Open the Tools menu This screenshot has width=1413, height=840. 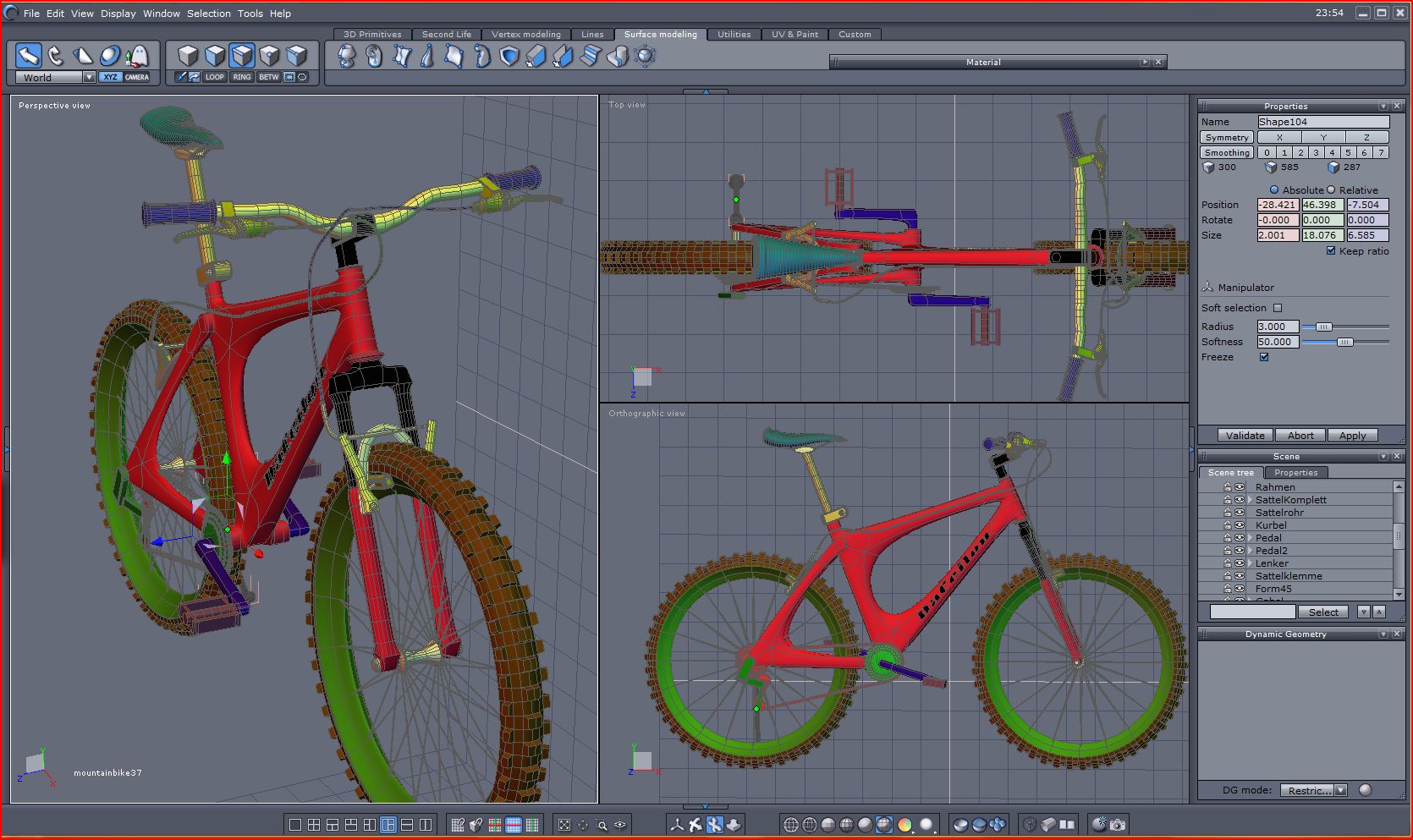250,14
